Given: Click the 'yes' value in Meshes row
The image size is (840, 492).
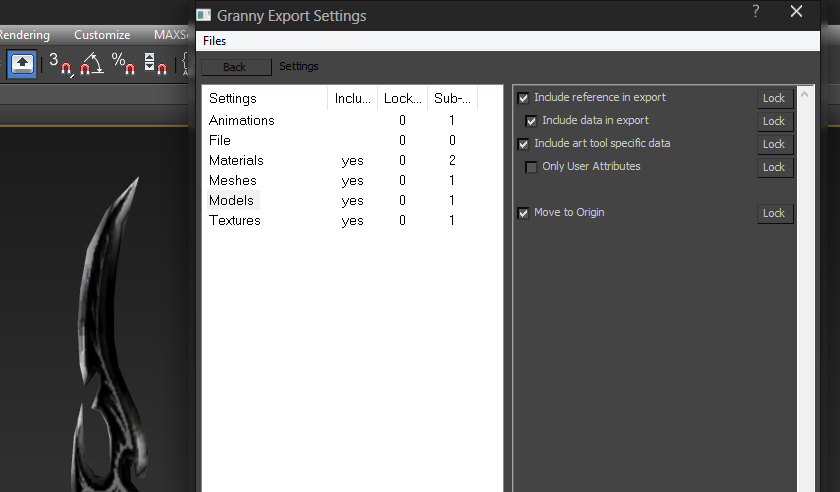Looking at the screenshot, I should (352, 181).
